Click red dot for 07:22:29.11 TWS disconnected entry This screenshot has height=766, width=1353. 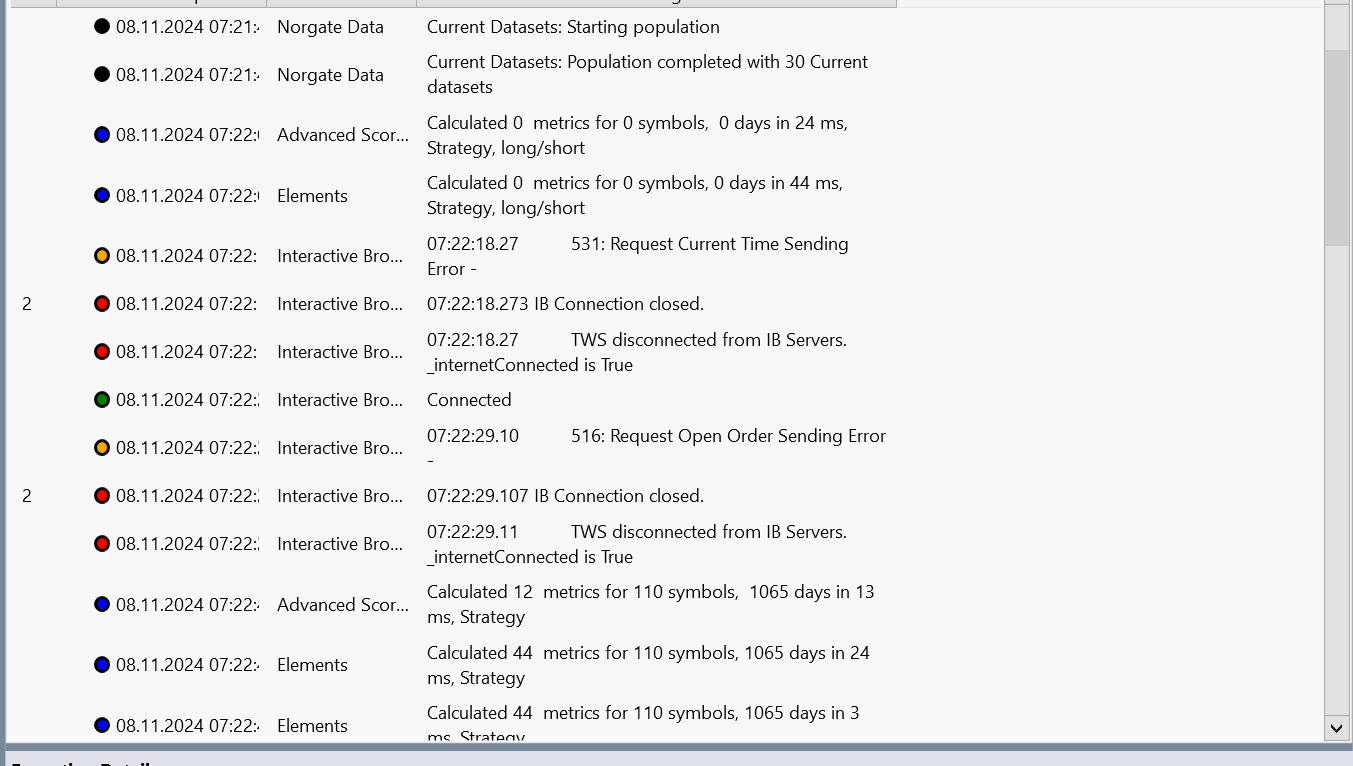click(102, 544)
